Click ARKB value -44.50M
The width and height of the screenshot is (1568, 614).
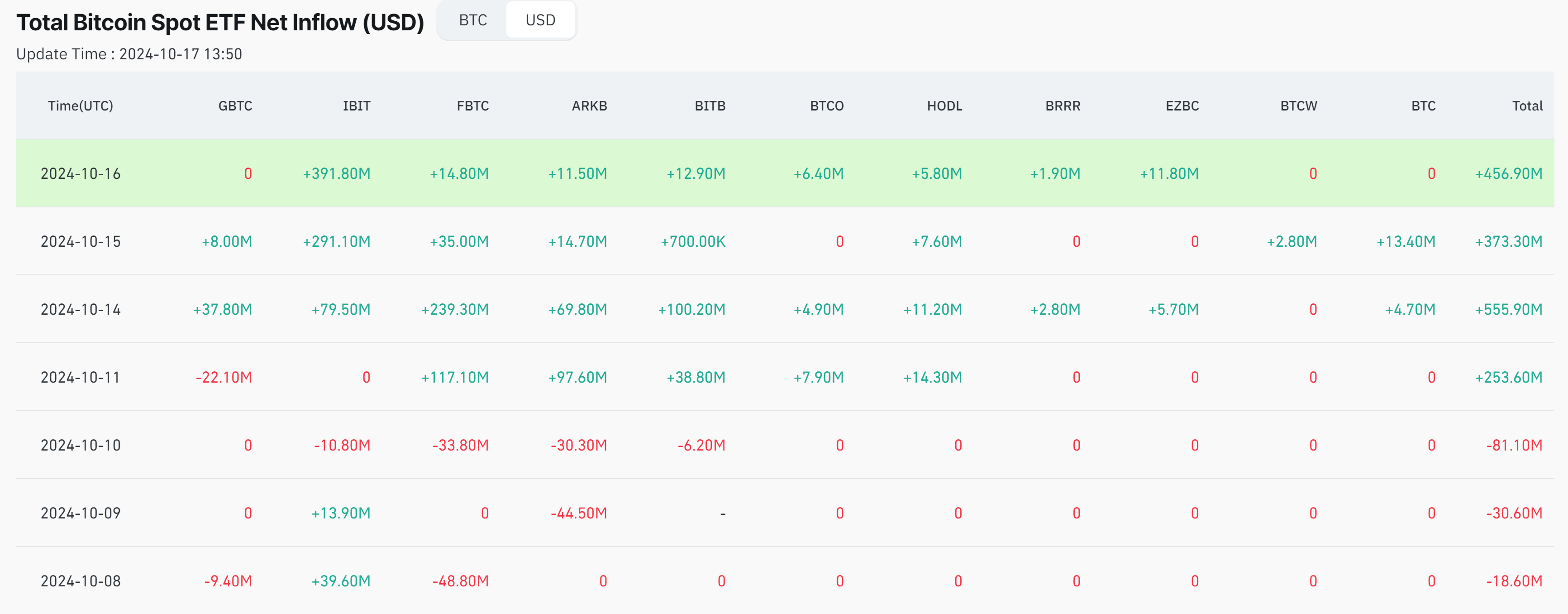(x=578, y=513)
